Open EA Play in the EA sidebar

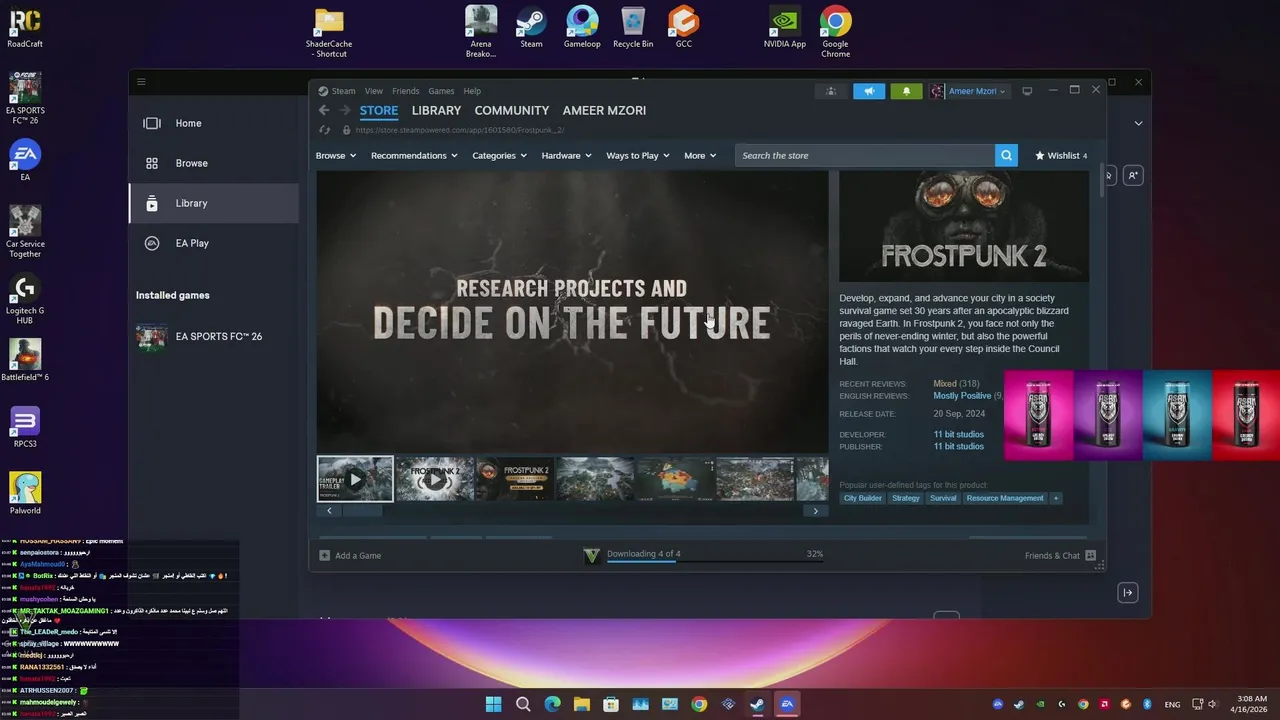[213, 243]
